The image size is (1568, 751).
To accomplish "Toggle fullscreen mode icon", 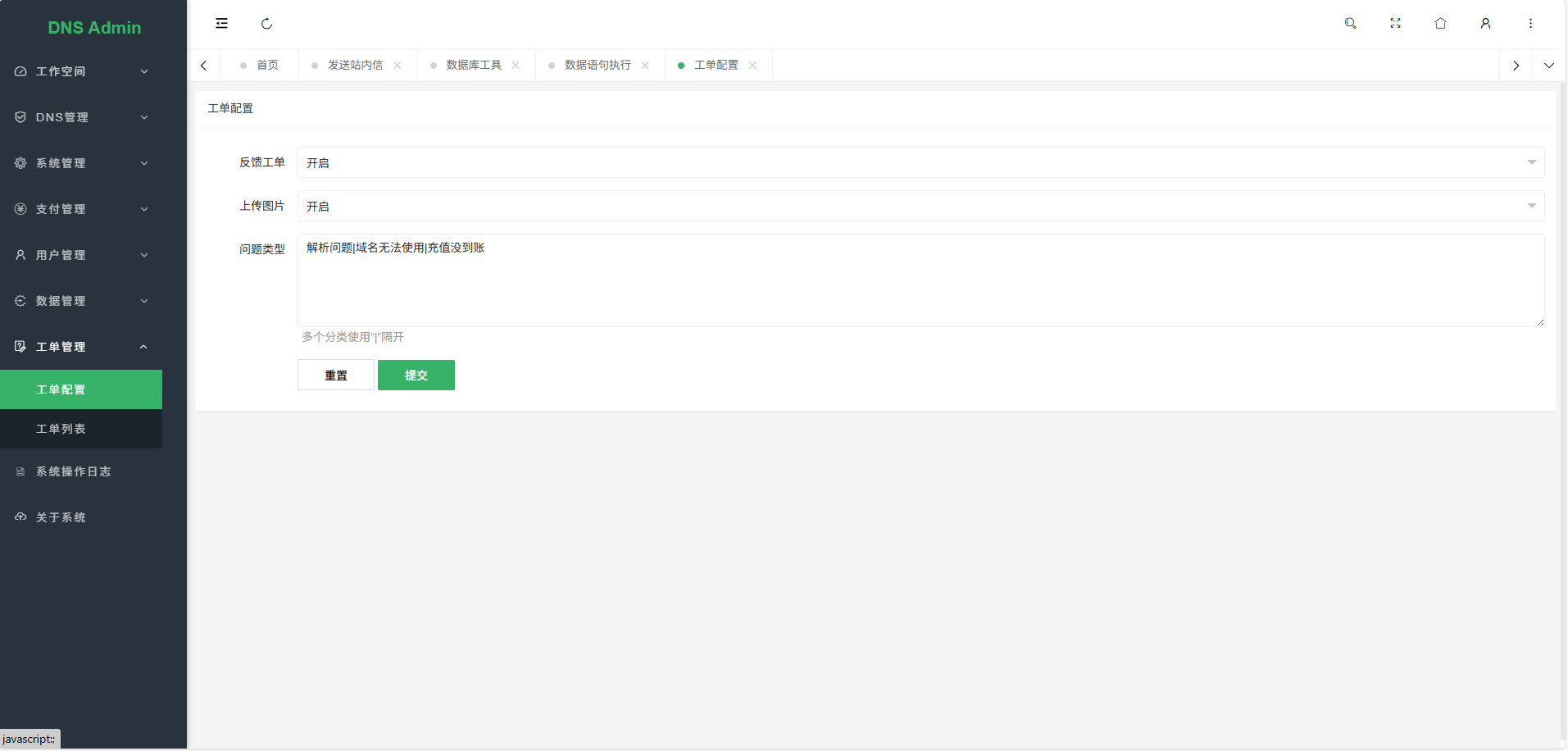I will pyautogui.click(x=1395, y=24).
